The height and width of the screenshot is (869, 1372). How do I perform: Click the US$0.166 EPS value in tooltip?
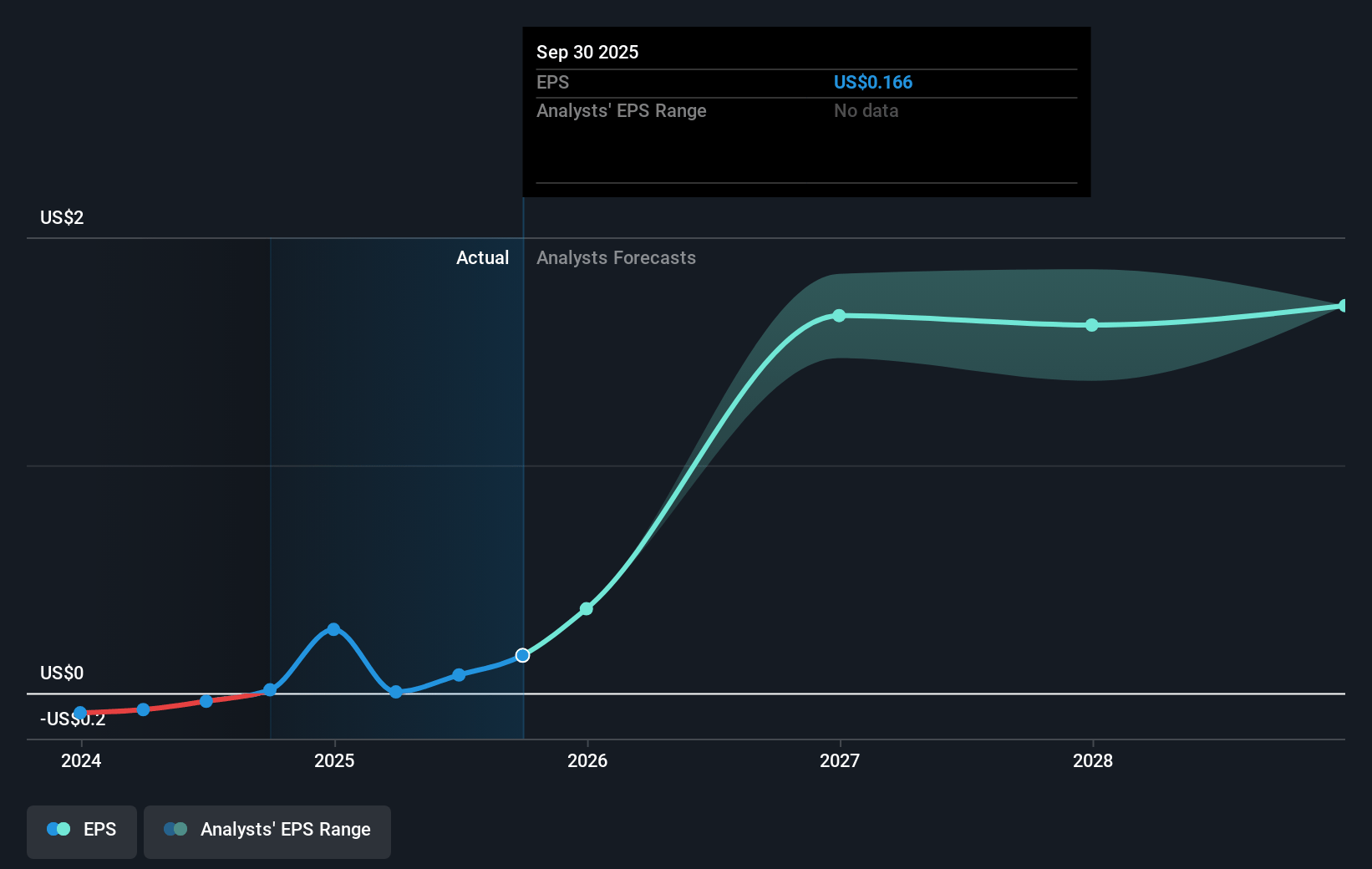(872, 83)
